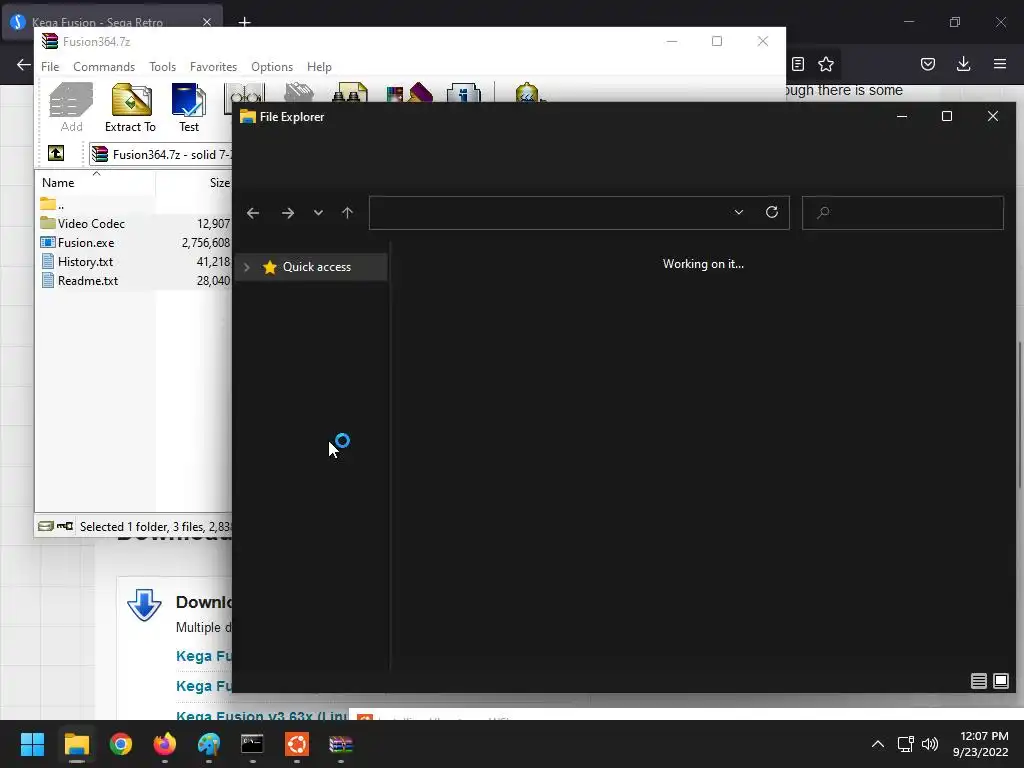The height and width of the screenshot is (768, 1024).
Task: Select Quick access in navigation pane
Action: tap(311, 267)
